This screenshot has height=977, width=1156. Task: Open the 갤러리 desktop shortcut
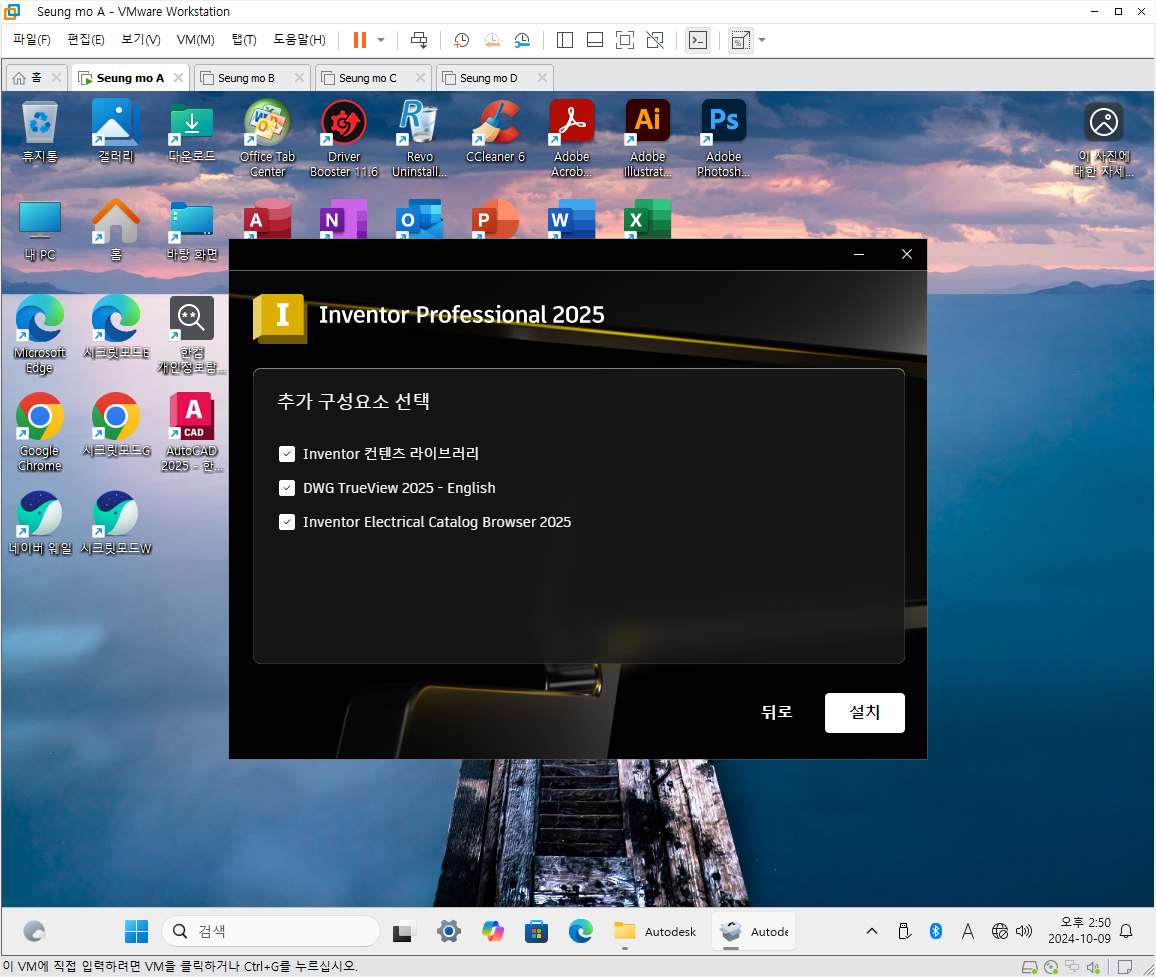(x=116, y=132)
